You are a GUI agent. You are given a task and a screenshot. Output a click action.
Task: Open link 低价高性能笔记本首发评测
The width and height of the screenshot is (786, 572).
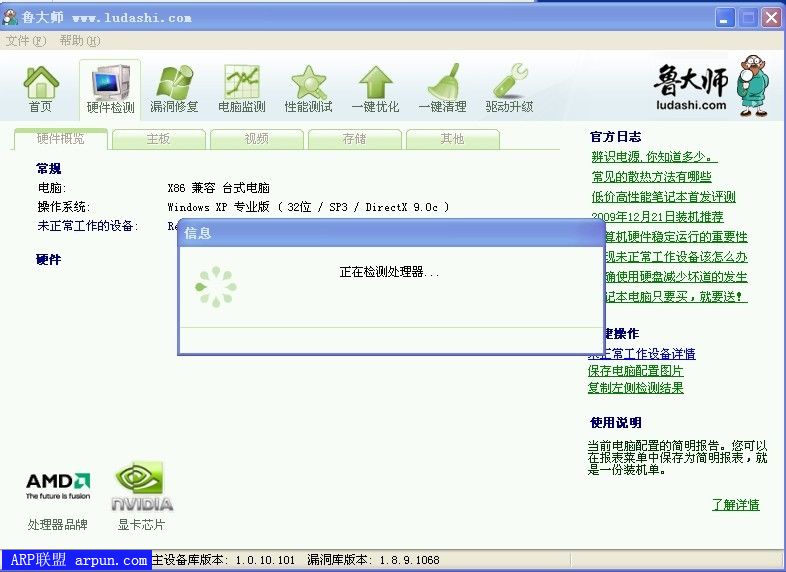pyautogui.click(x=663, y=197)
